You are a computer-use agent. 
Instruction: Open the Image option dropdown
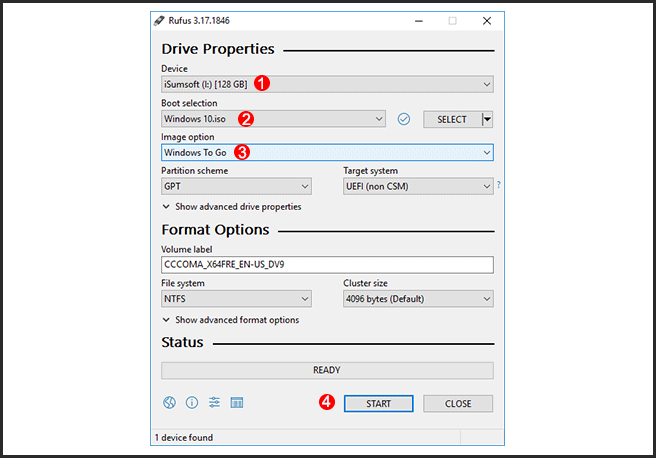[327, 152]
